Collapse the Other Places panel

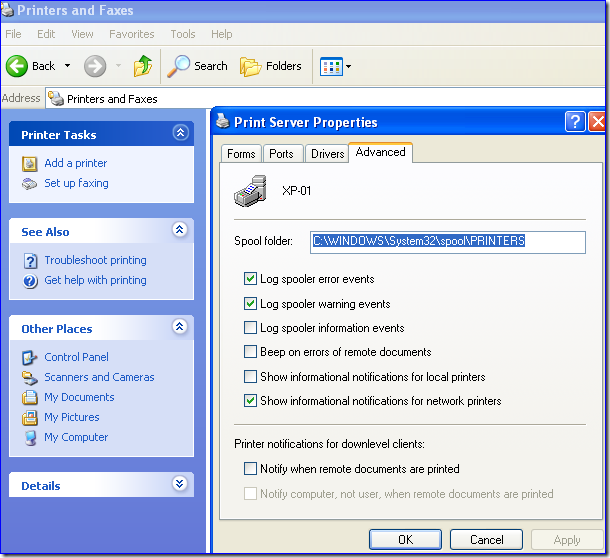coord(180,326)
